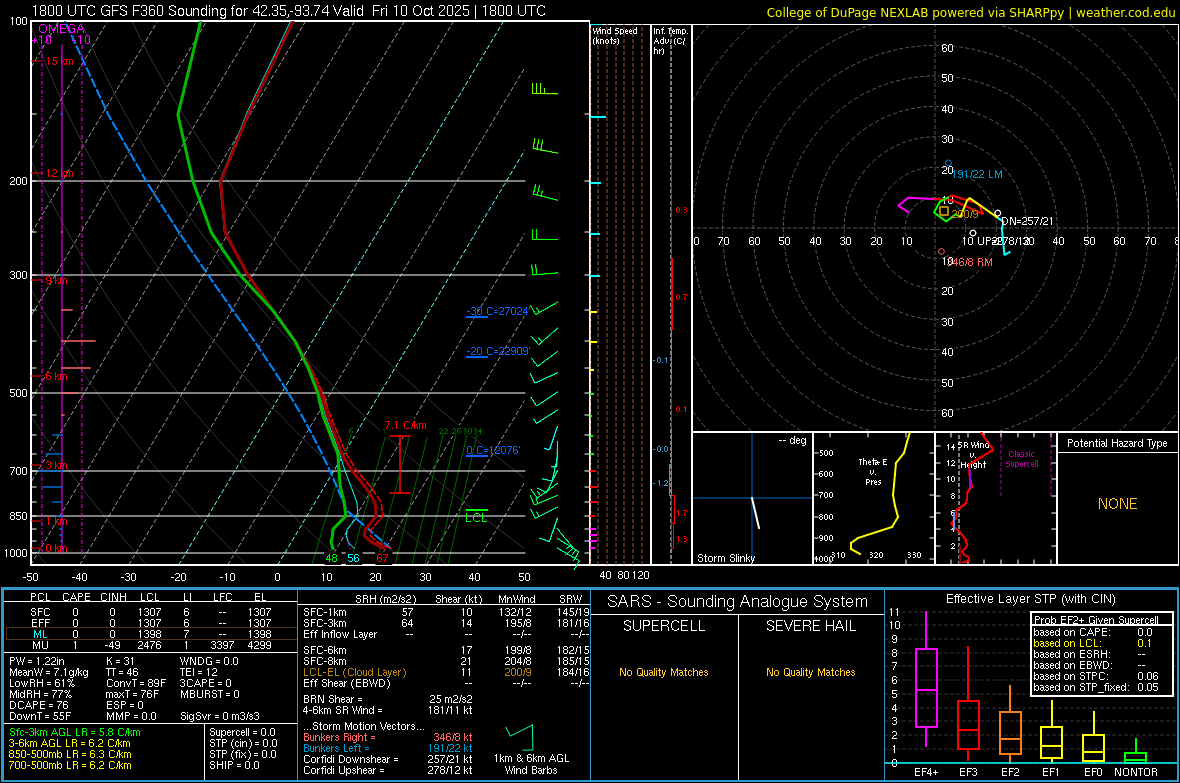Open the weather.cod.edu credit text
The image size is (1180, 783).
(971, 12)
